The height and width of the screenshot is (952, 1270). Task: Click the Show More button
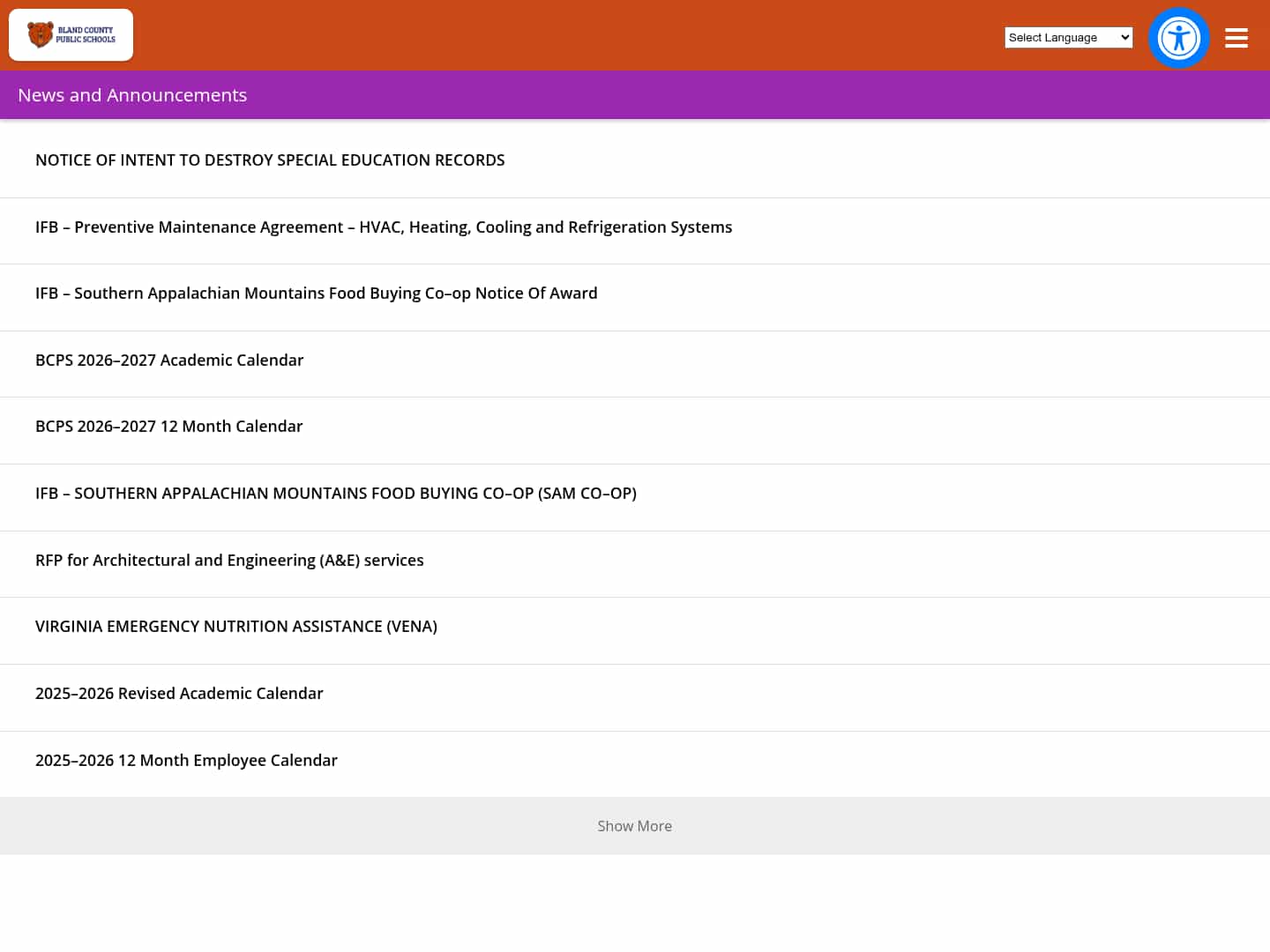coord(635,826)
